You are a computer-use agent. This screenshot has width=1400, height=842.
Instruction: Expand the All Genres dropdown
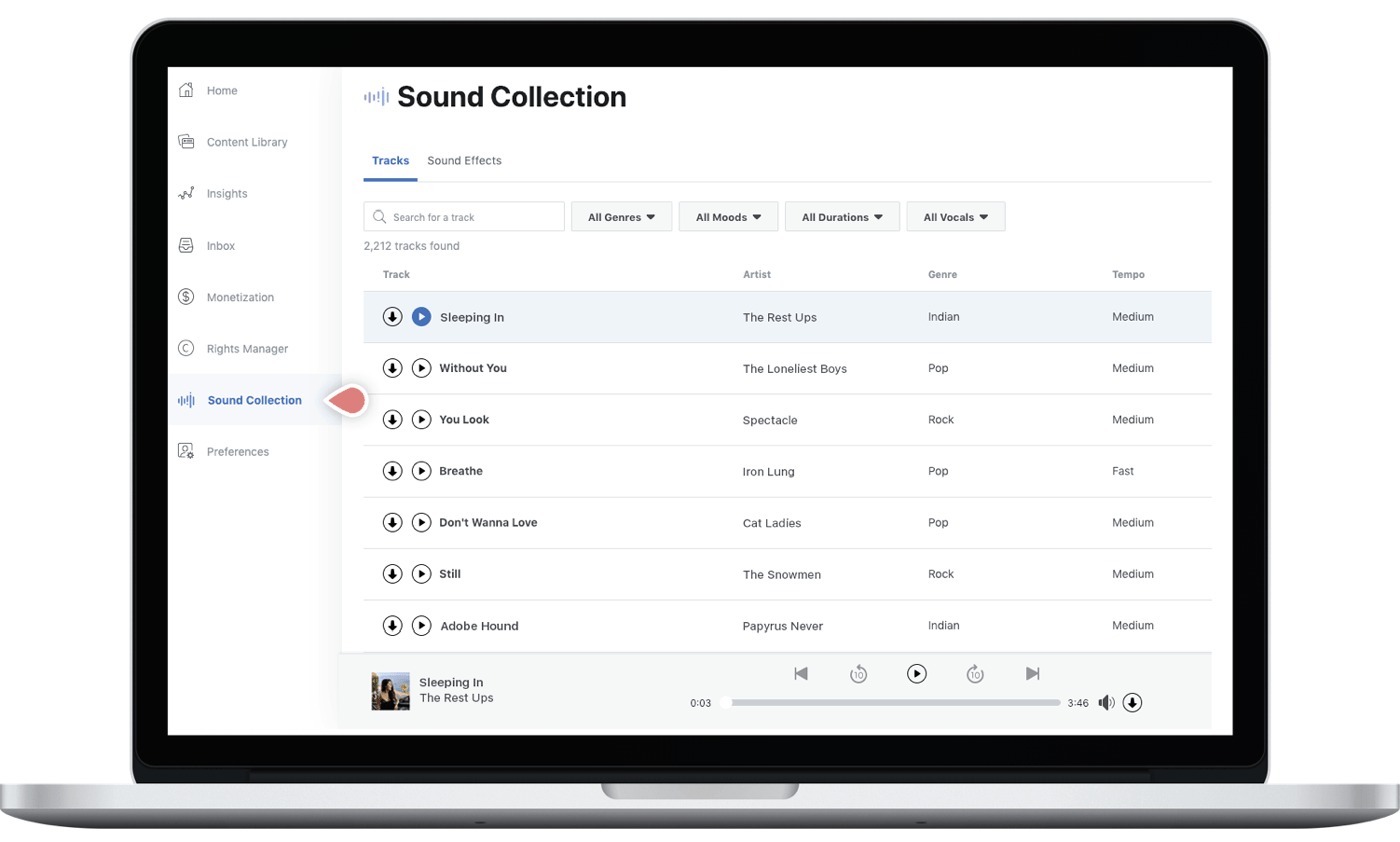coord(621,217)
